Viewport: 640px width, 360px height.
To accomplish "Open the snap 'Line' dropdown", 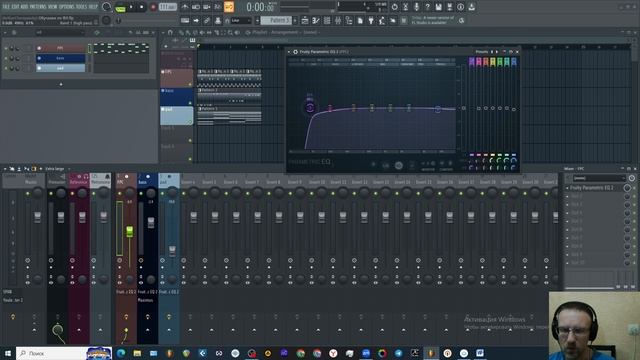I will point(241,20).
